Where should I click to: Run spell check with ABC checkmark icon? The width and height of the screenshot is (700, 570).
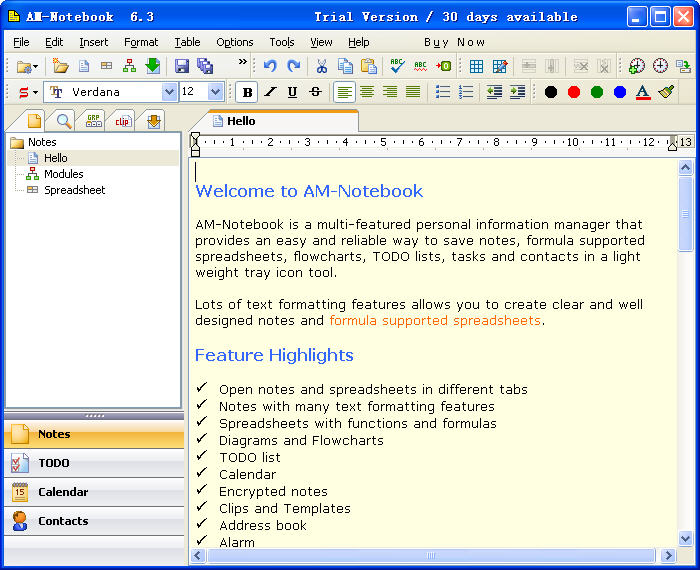(x=397, y=66)
